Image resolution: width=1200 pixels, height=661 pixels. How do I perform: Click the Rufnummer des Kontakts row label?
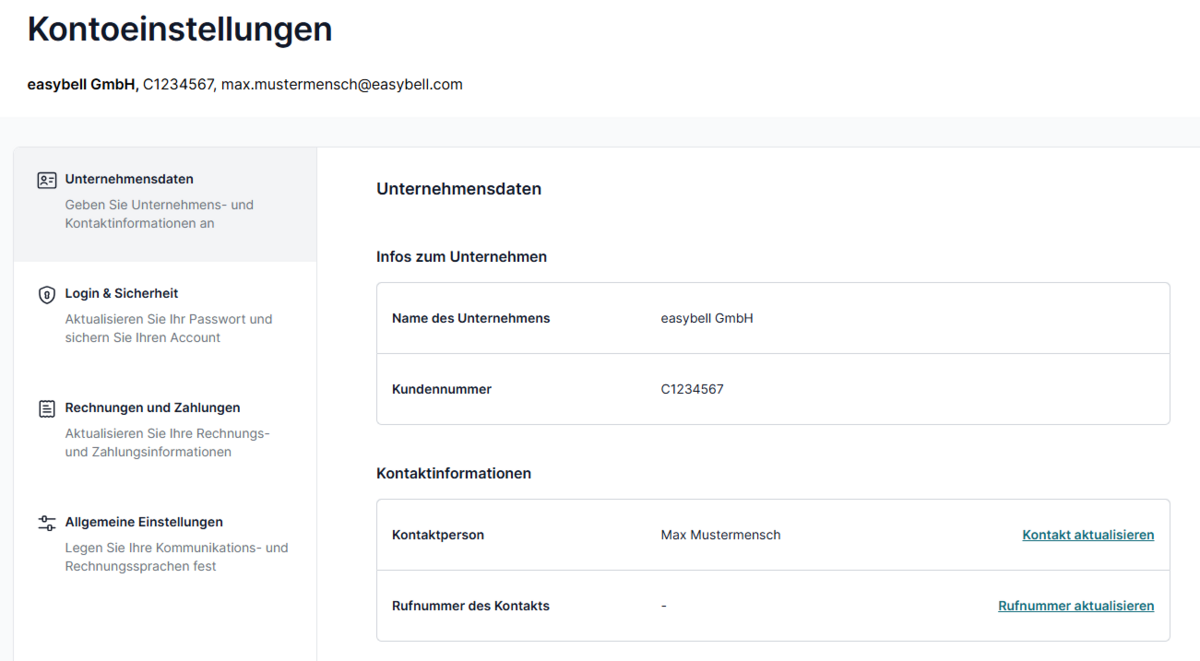click(470, 606)
